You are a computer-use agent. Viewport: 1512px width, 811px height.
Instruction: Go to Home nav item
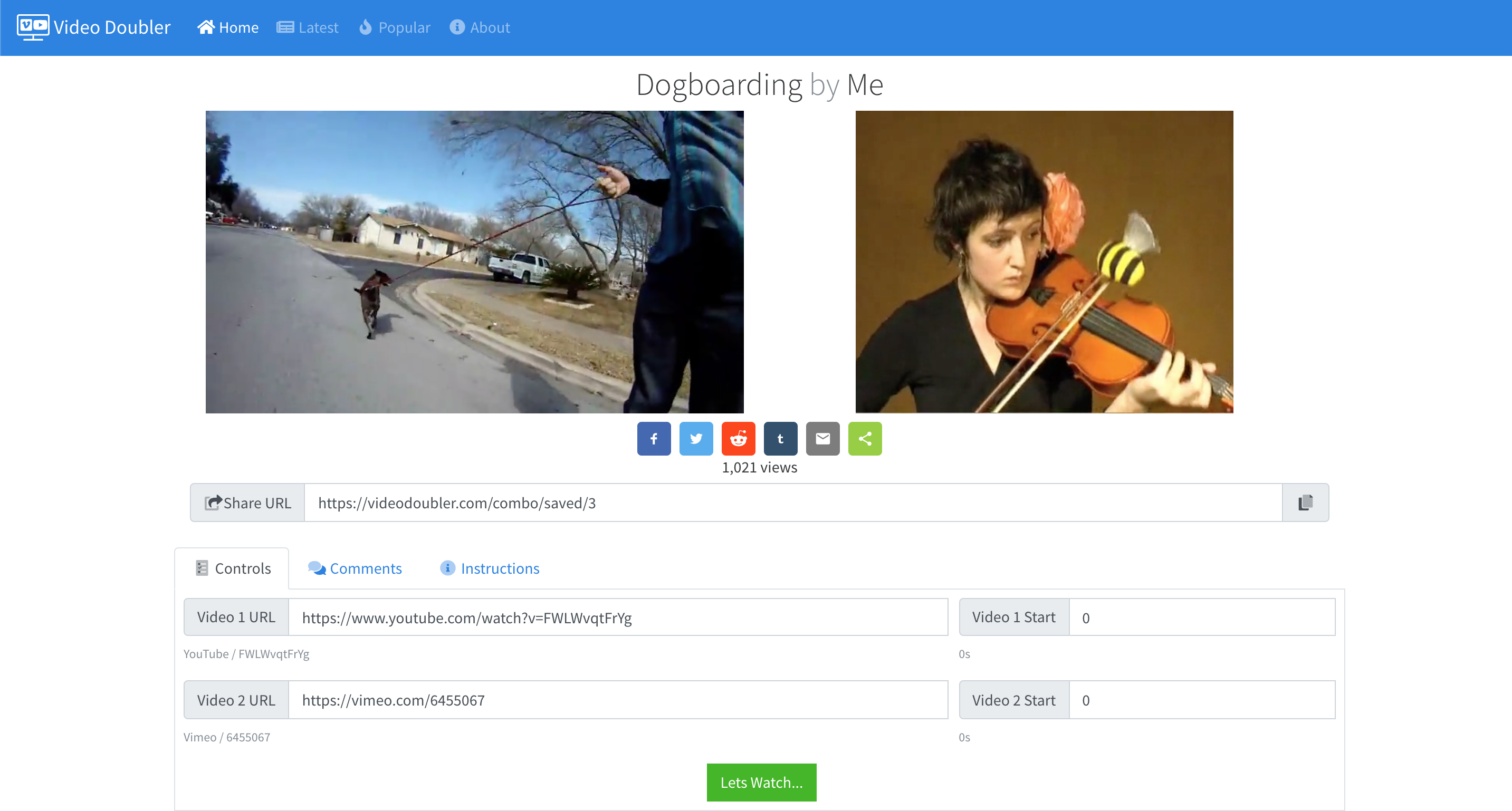click(x=228, y=27)
